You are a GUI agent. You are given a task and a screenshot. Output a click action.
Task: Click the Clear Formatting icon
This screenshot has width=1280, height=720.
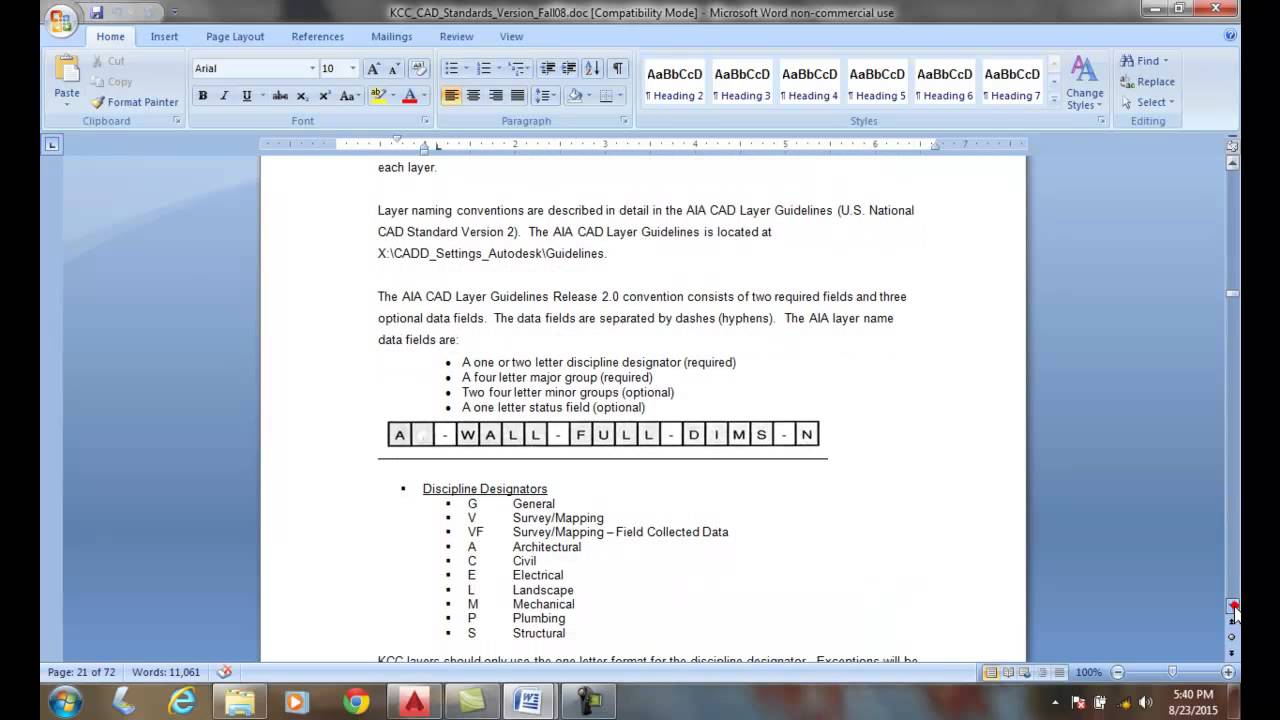(419, 68)
